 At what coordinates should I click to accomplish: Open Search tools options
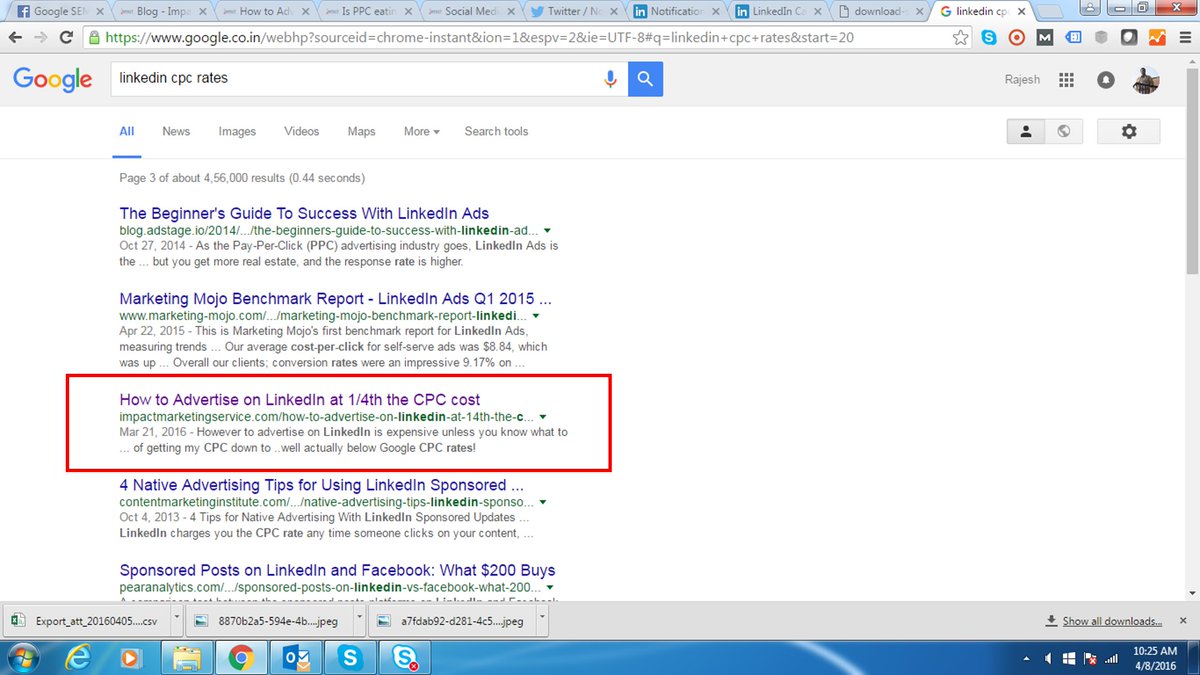point(496,131)
